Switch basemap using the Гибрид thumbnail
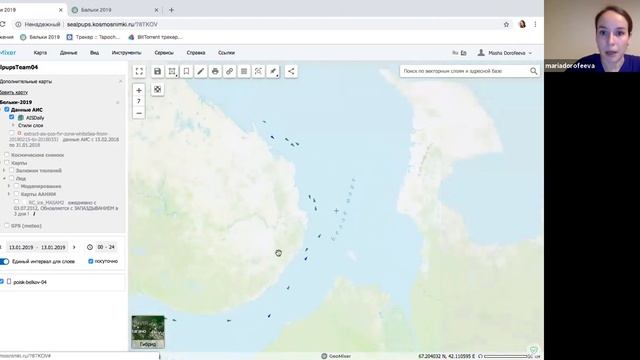 [x=148, y=332]
